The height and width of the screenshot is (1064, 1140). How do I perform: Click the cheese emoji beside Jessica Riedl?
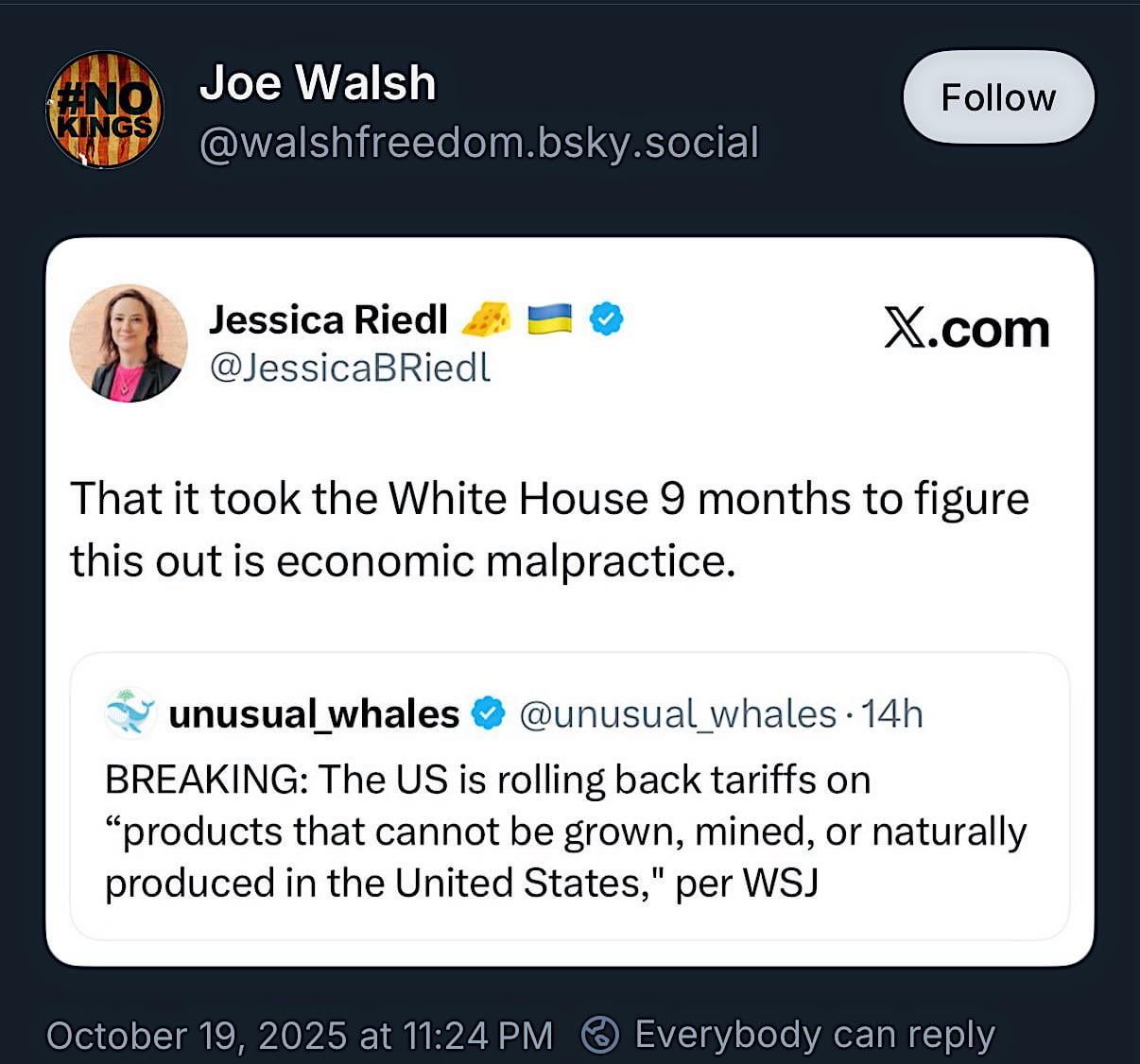486,319
